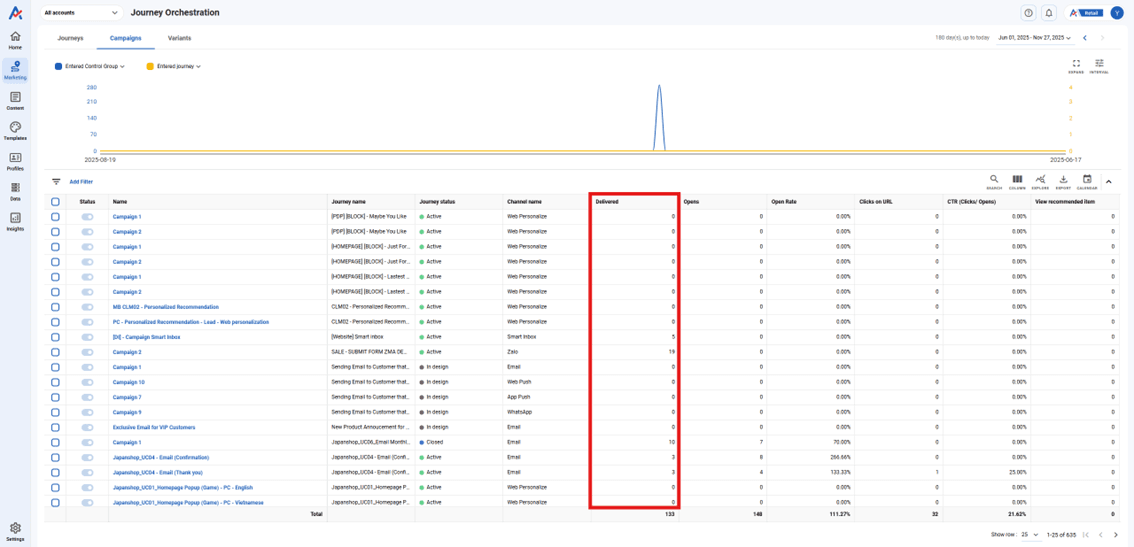Open the Templates section in sidebar
1134x547 pixels.
pos(15,130)
